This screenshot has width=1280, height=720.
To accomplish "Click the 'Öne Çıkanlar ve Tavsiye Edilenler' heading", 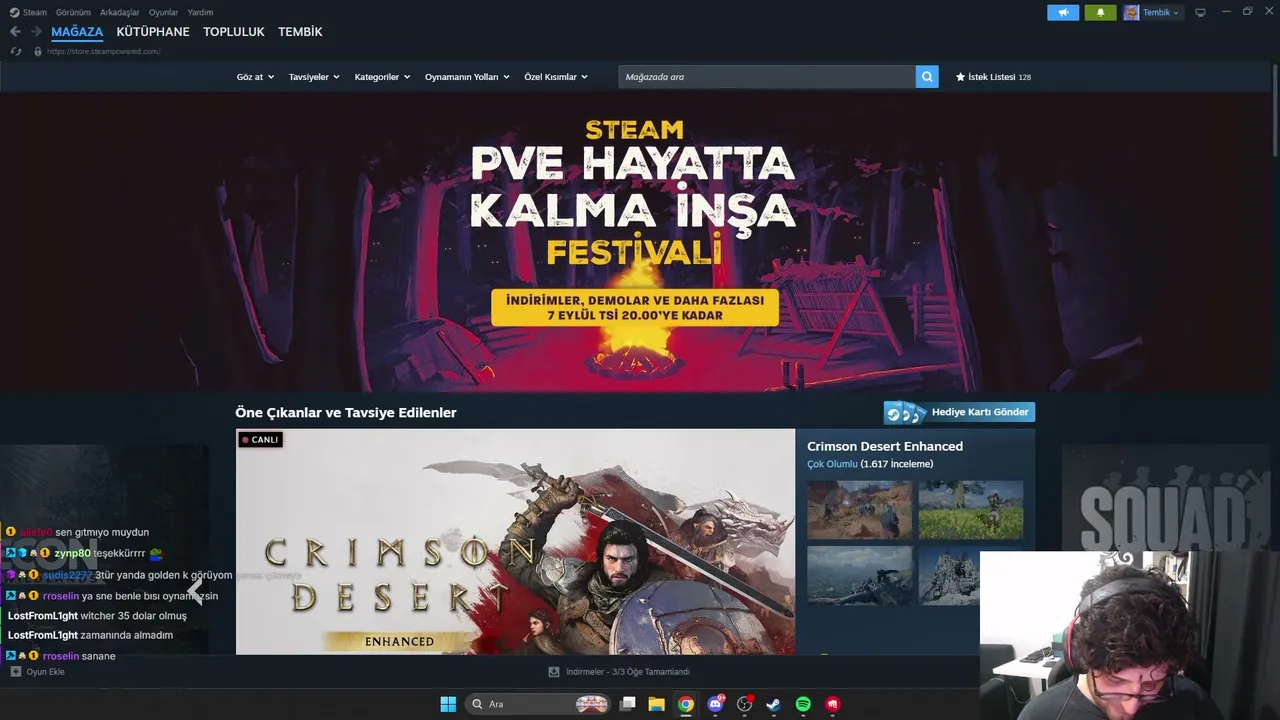I will tap(346, 412).
